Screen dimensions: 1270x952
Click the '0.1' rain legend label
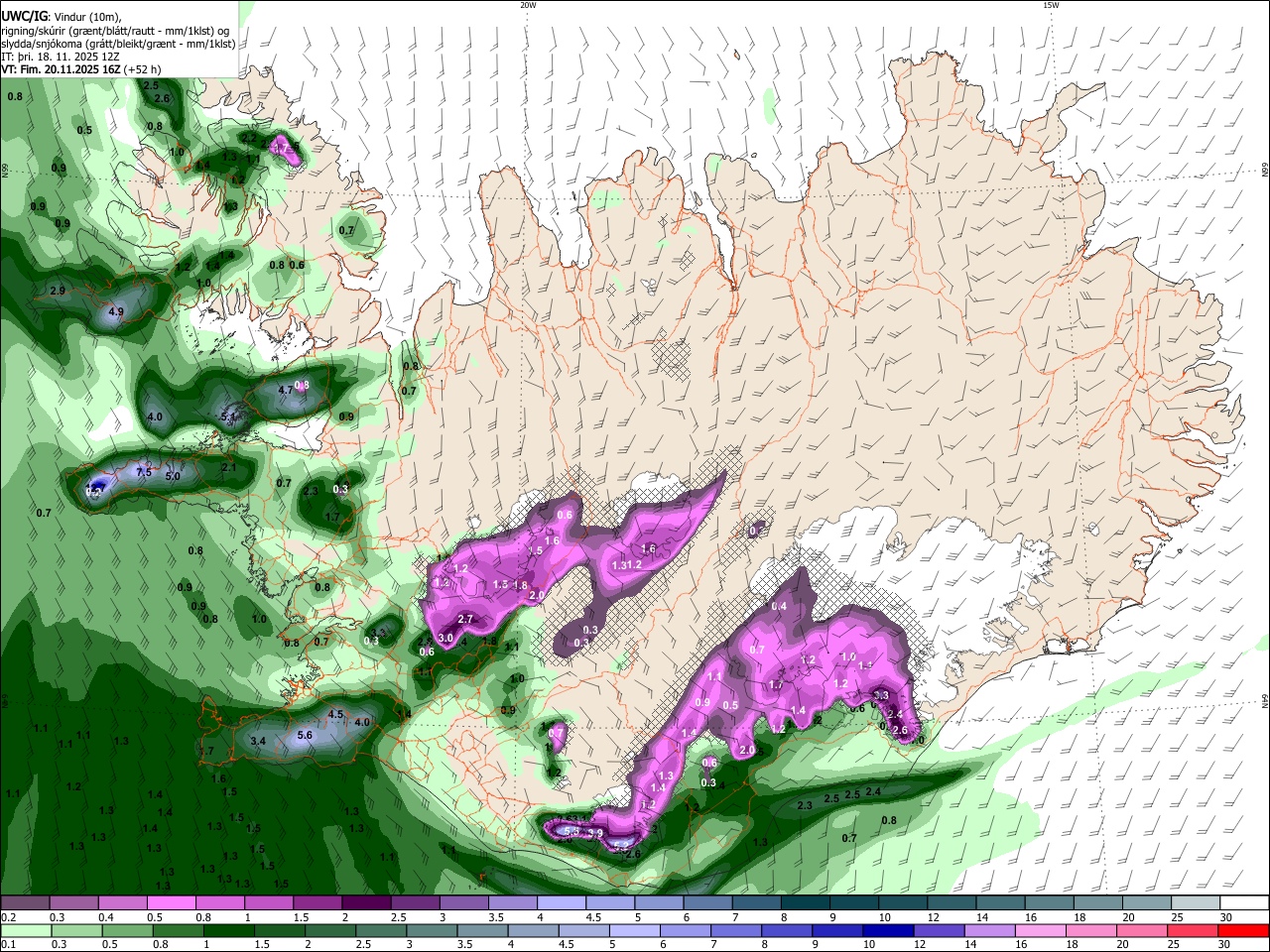tap(7, 945)
